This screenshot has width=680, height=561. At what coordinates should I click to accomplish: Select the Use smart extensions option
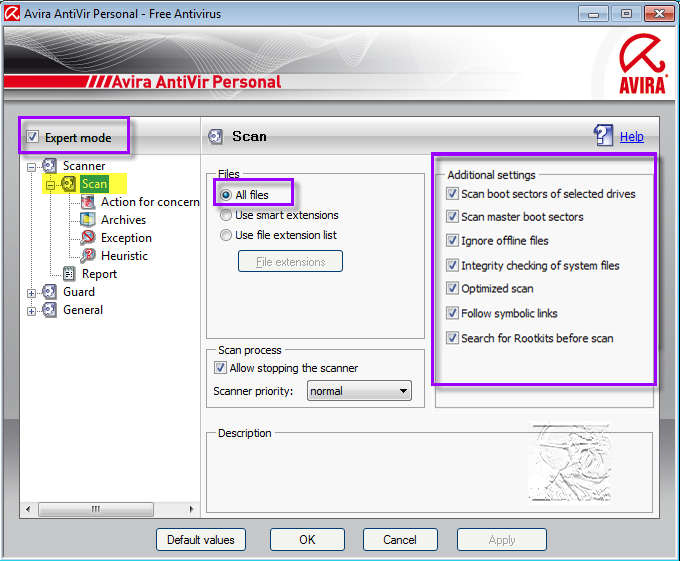pyautogui.click(x=226, y=215)
